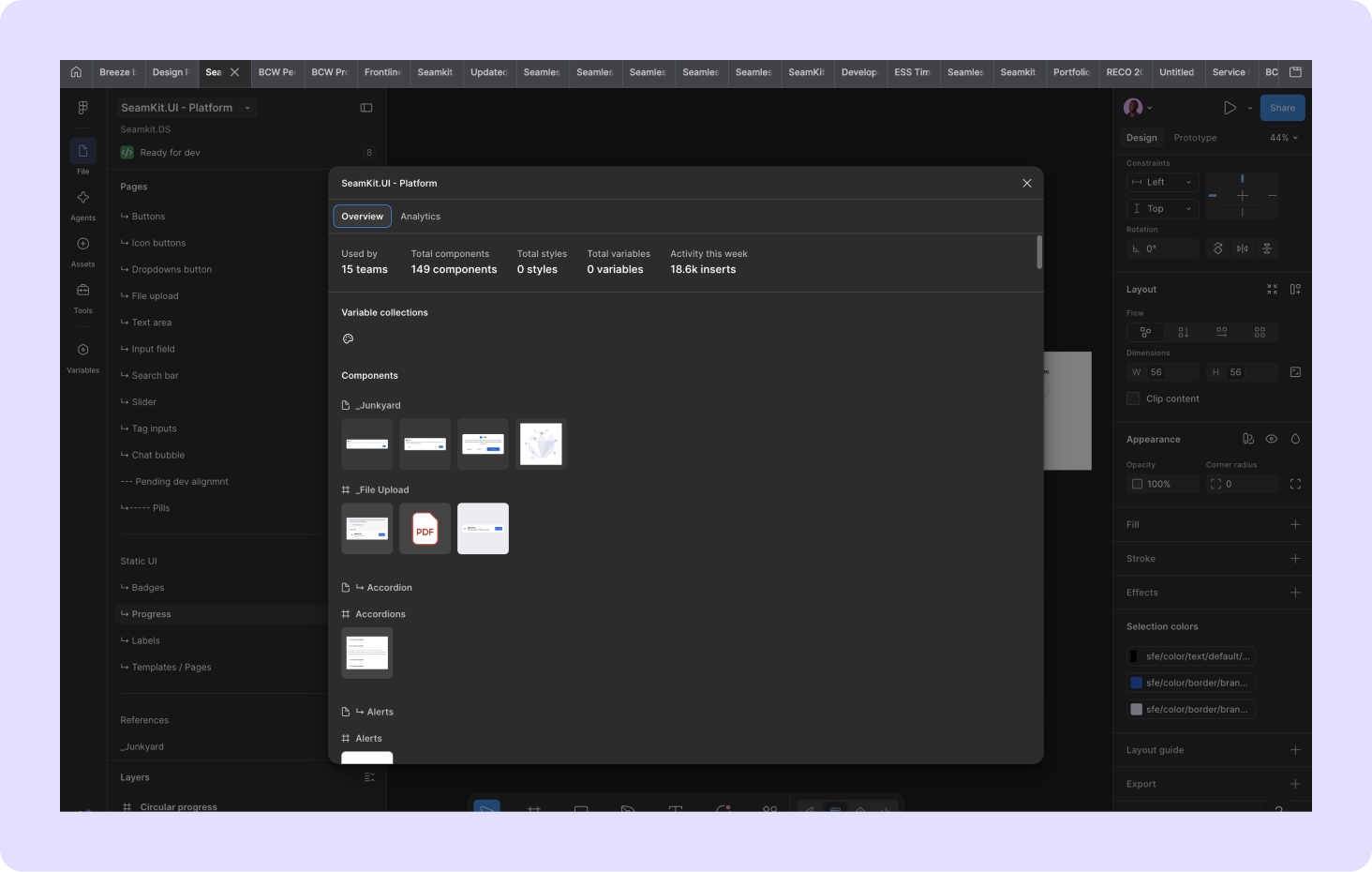The width and height of the screenshot is (1372, 872).
Task: Click the blue Share button
Action: pyautogui.click(x=1282, y=108)
